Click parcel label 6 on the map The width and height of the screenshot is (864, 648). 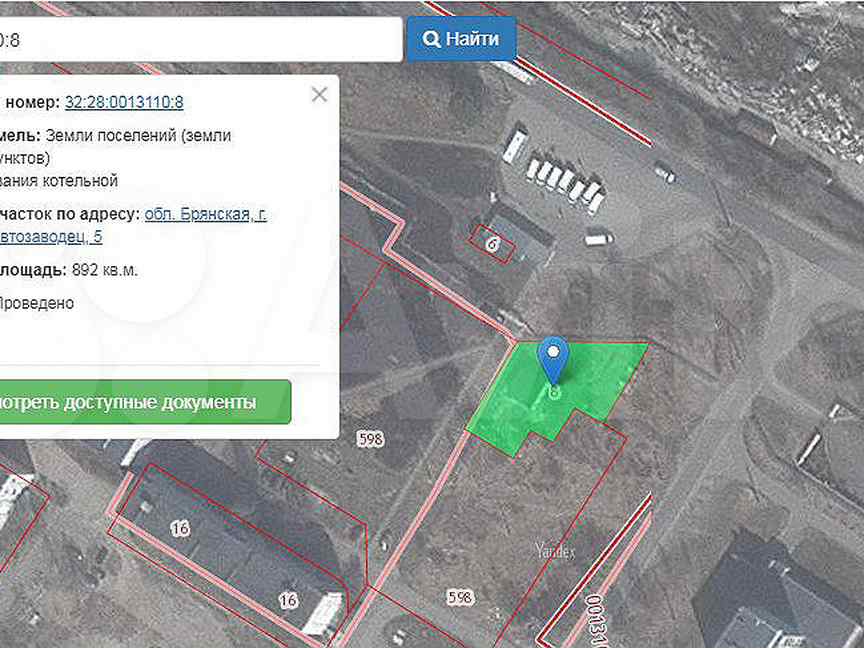pos(492,243)
